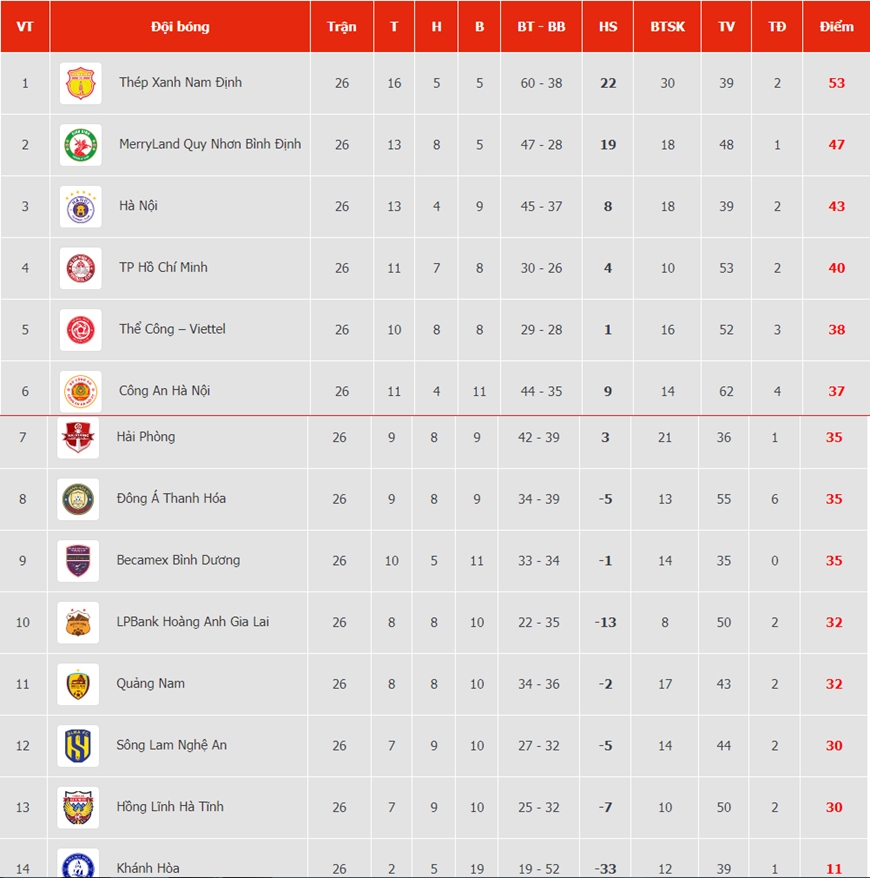870x878 pixels.
Task: Select the Đội bóng column header
Action: click(x=180, y=26)
